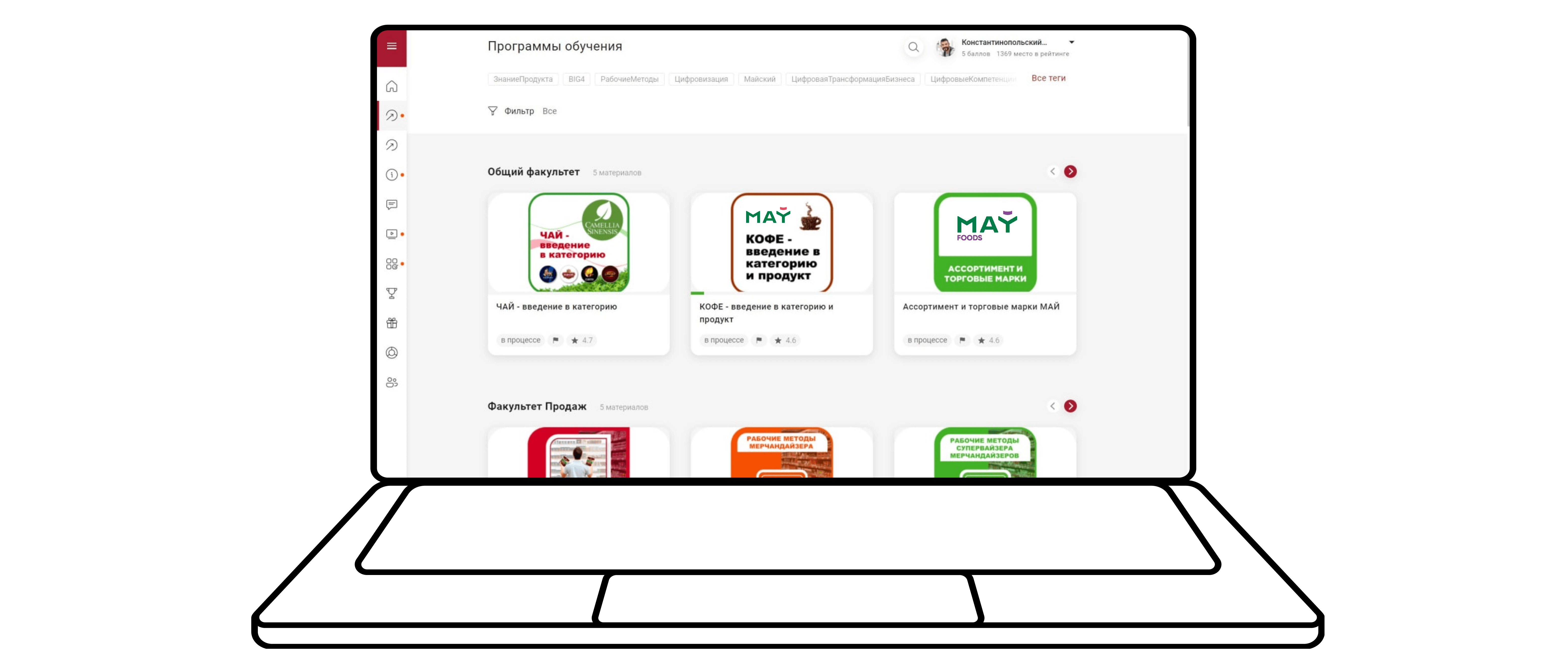This screenshot has height=671, width=1568.
Task: Open the people users sidebar icon
Action: (391, 382)
